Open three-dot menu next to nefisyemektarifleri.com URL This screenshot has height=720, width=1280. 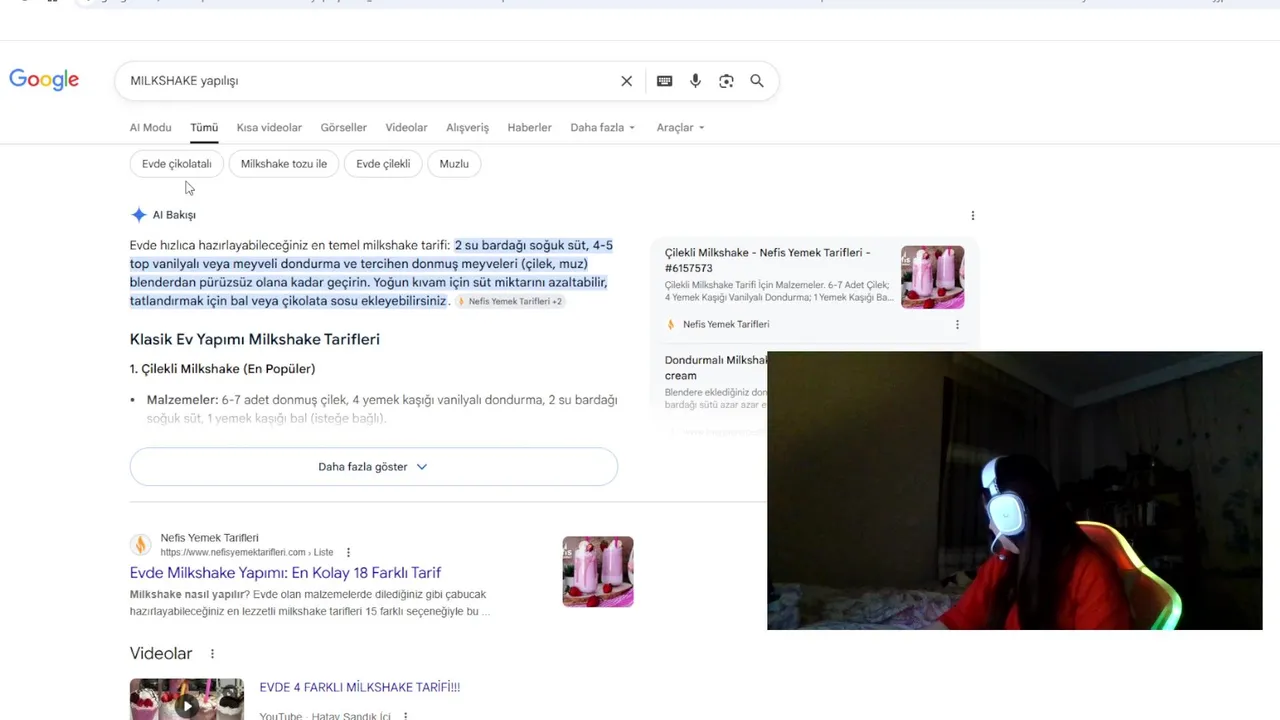(x=348, y=552)
